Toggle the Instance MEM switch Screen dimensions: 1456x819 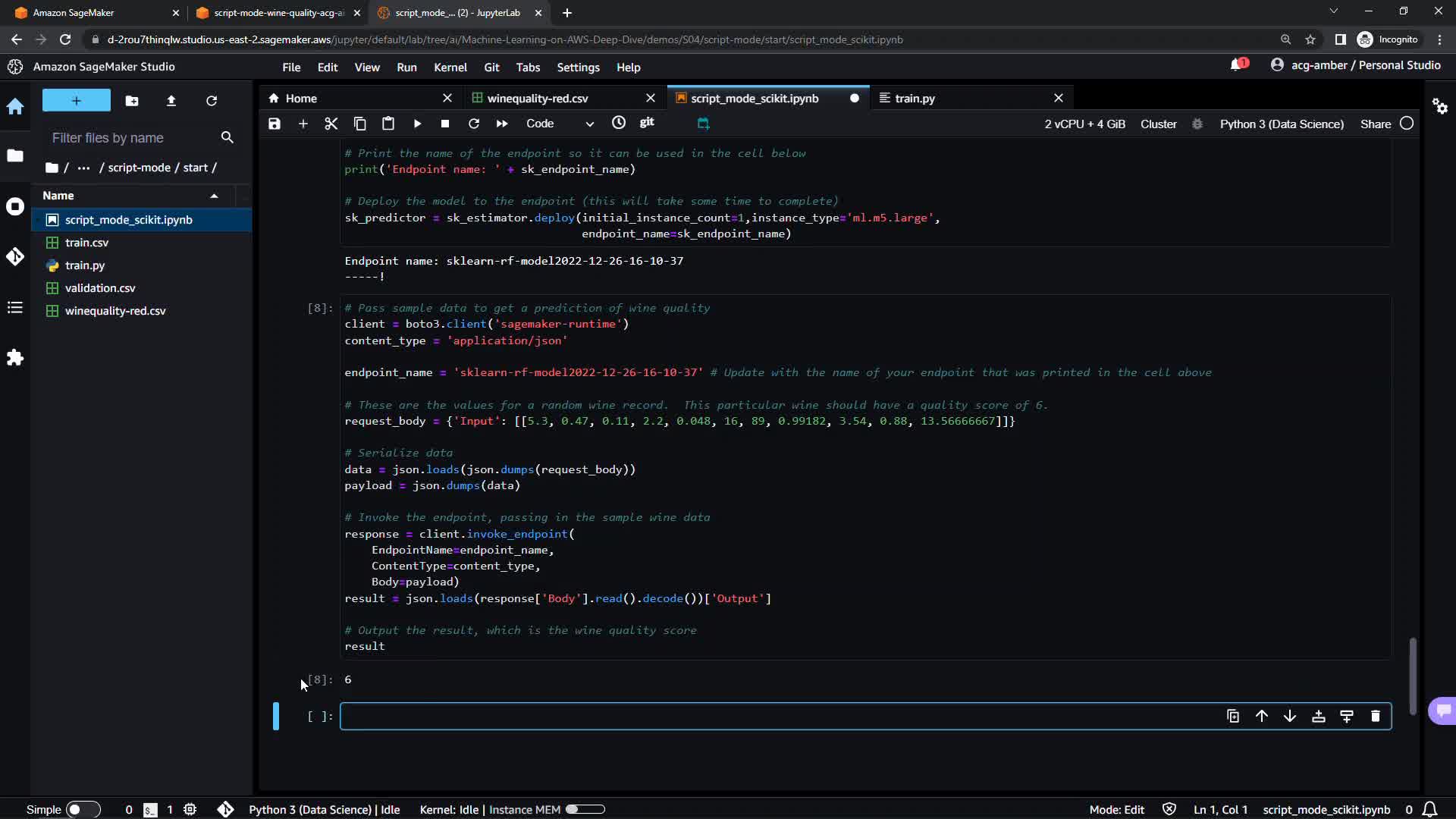[585, 809]
